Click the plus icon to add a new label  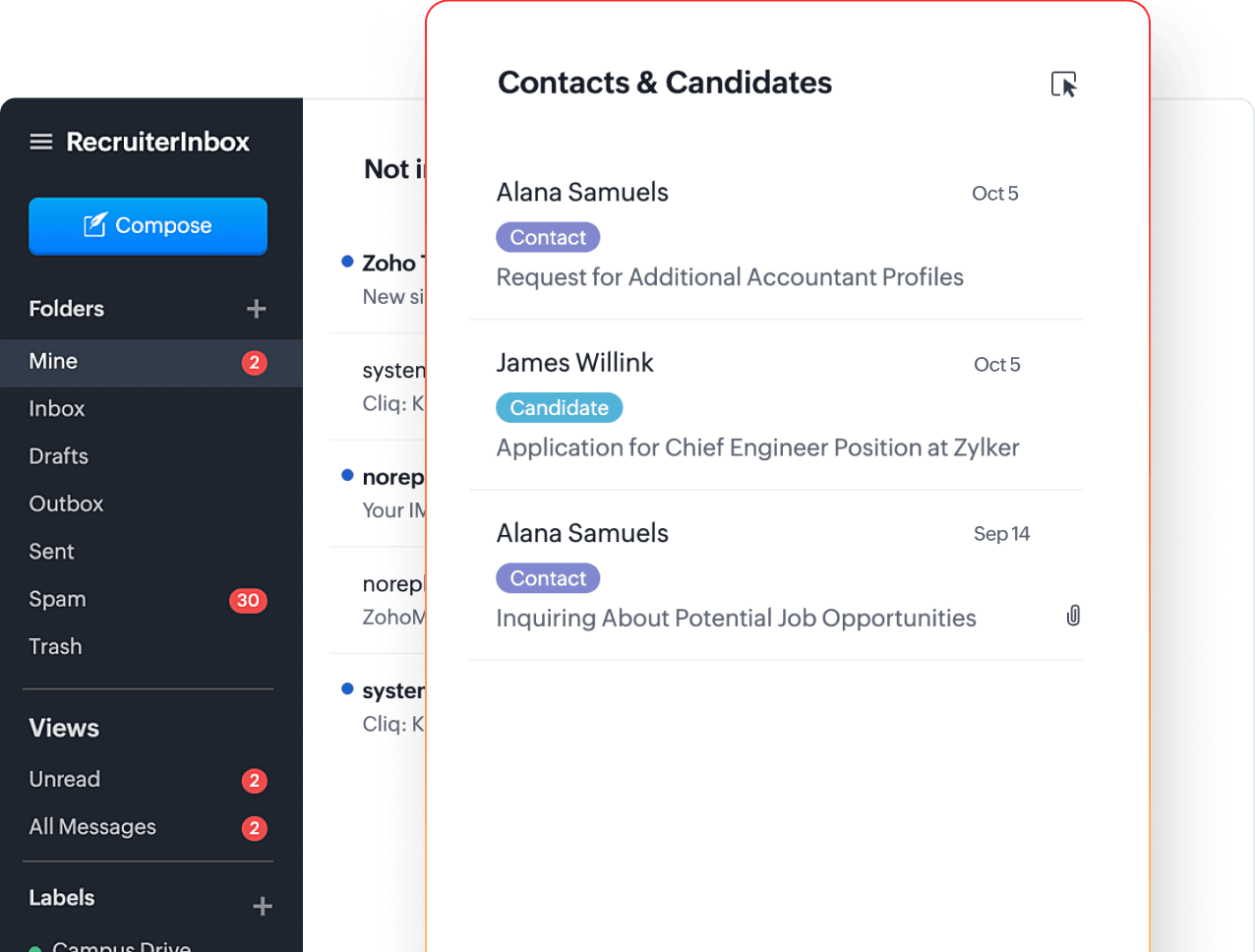(262, 905)
